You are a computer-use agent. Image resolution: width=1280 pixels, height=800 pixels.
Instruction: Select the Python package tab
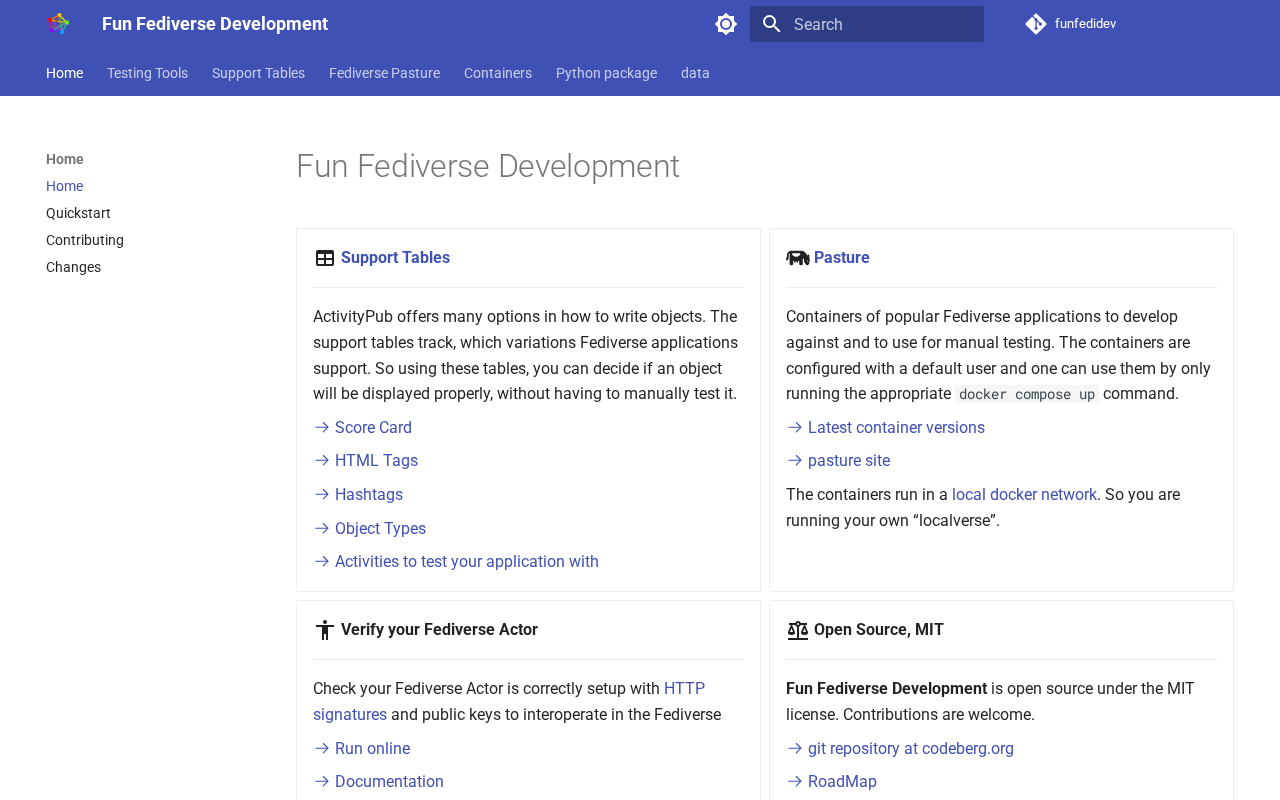(x=606, y=73)
